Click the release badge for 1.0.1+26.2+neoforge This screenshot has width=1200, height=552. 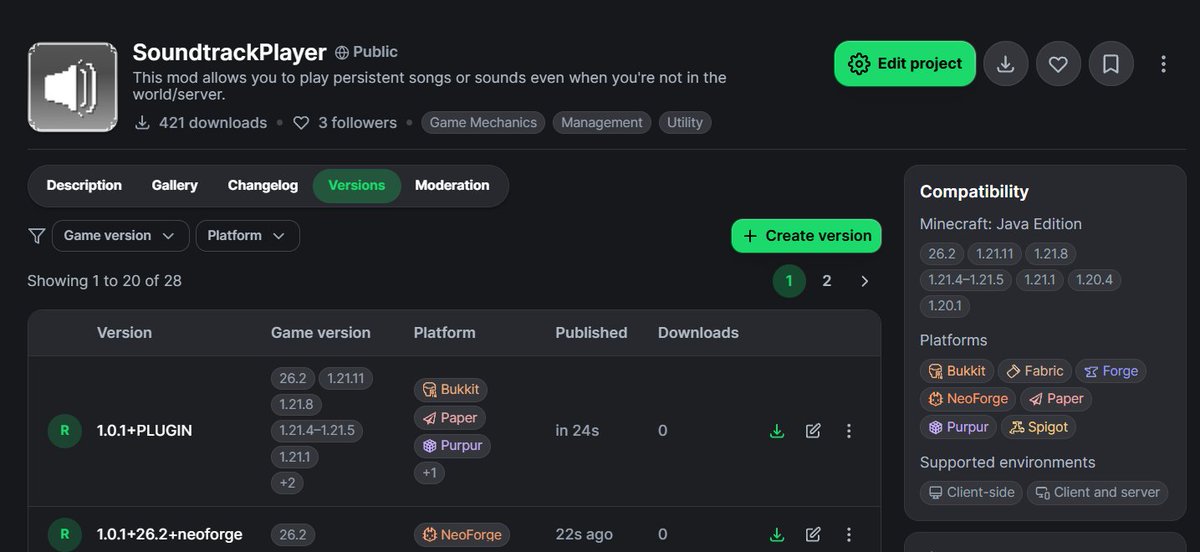(x=65, y=535)
